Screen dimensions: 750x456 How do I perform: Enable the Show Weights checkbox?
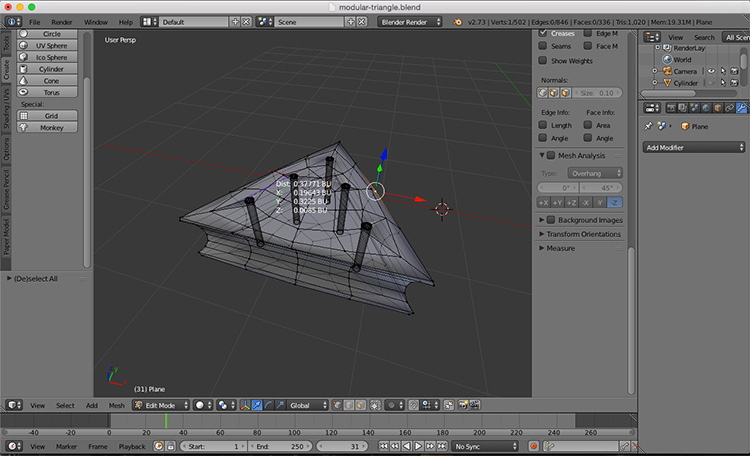[543, 61]
